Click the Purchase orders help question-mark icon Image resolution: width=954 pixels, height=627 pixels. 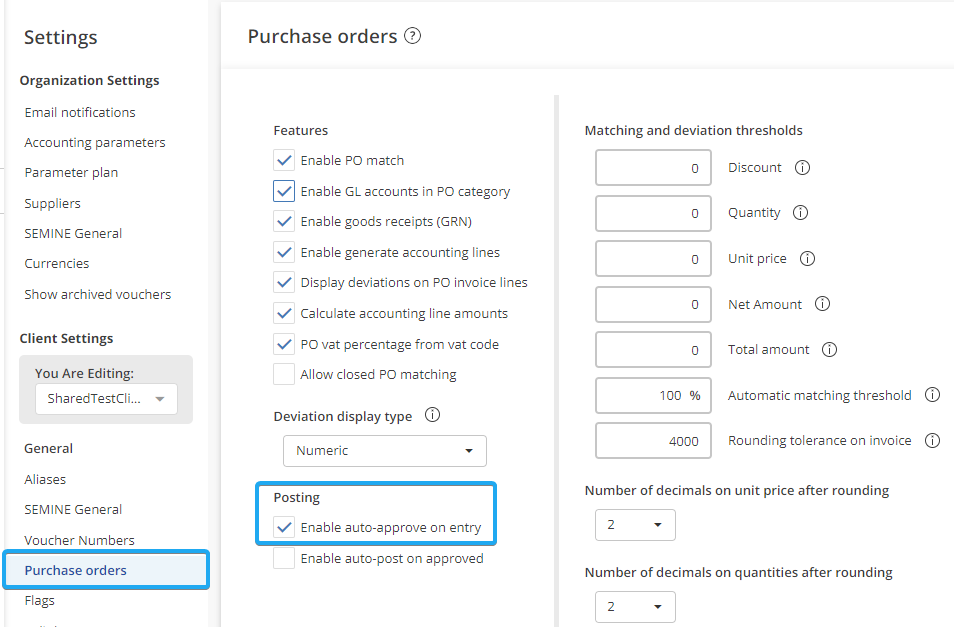tap(412, 36)
